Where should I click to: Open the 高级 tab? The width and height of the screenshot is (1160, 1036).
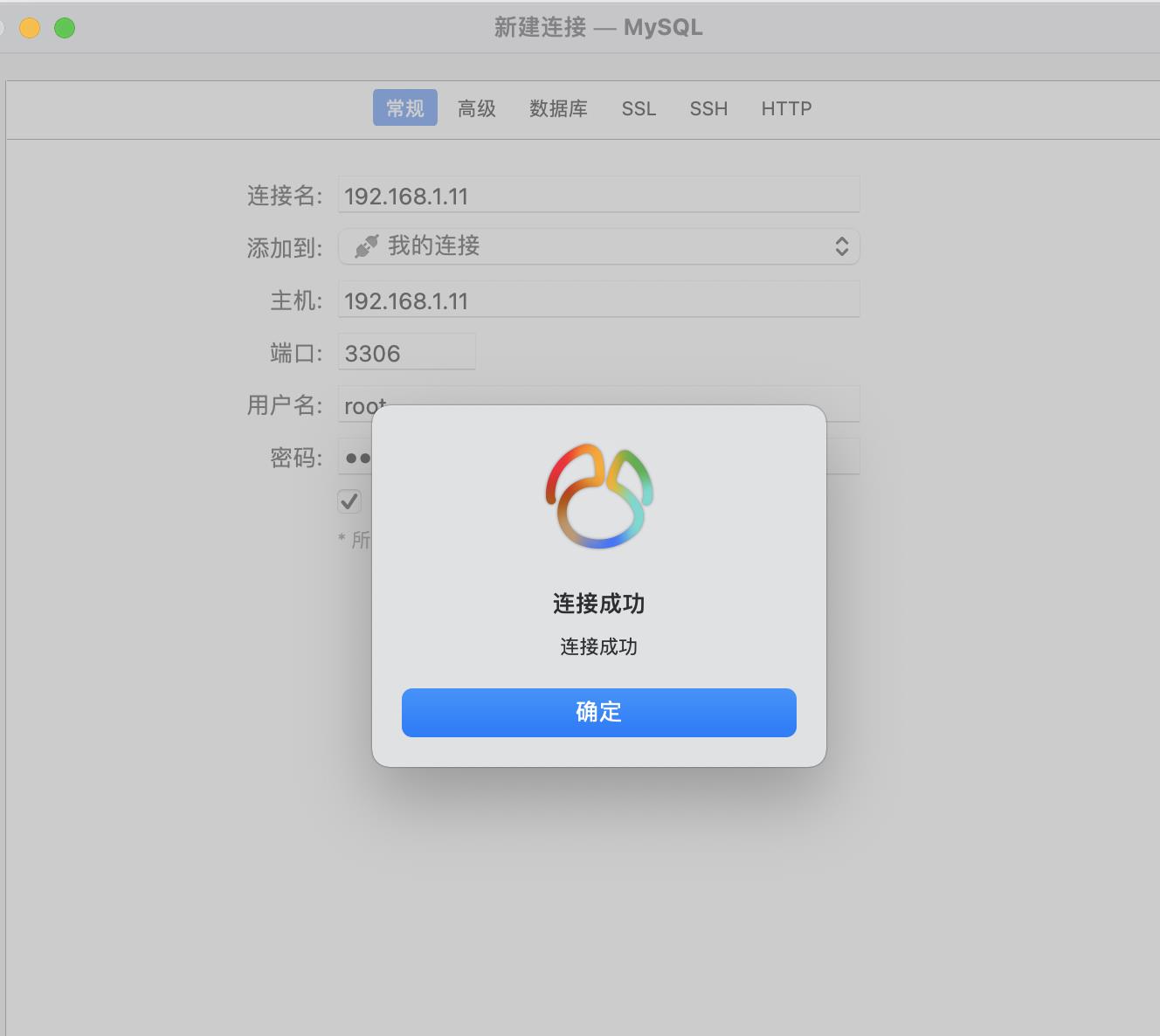coord(477,108)
